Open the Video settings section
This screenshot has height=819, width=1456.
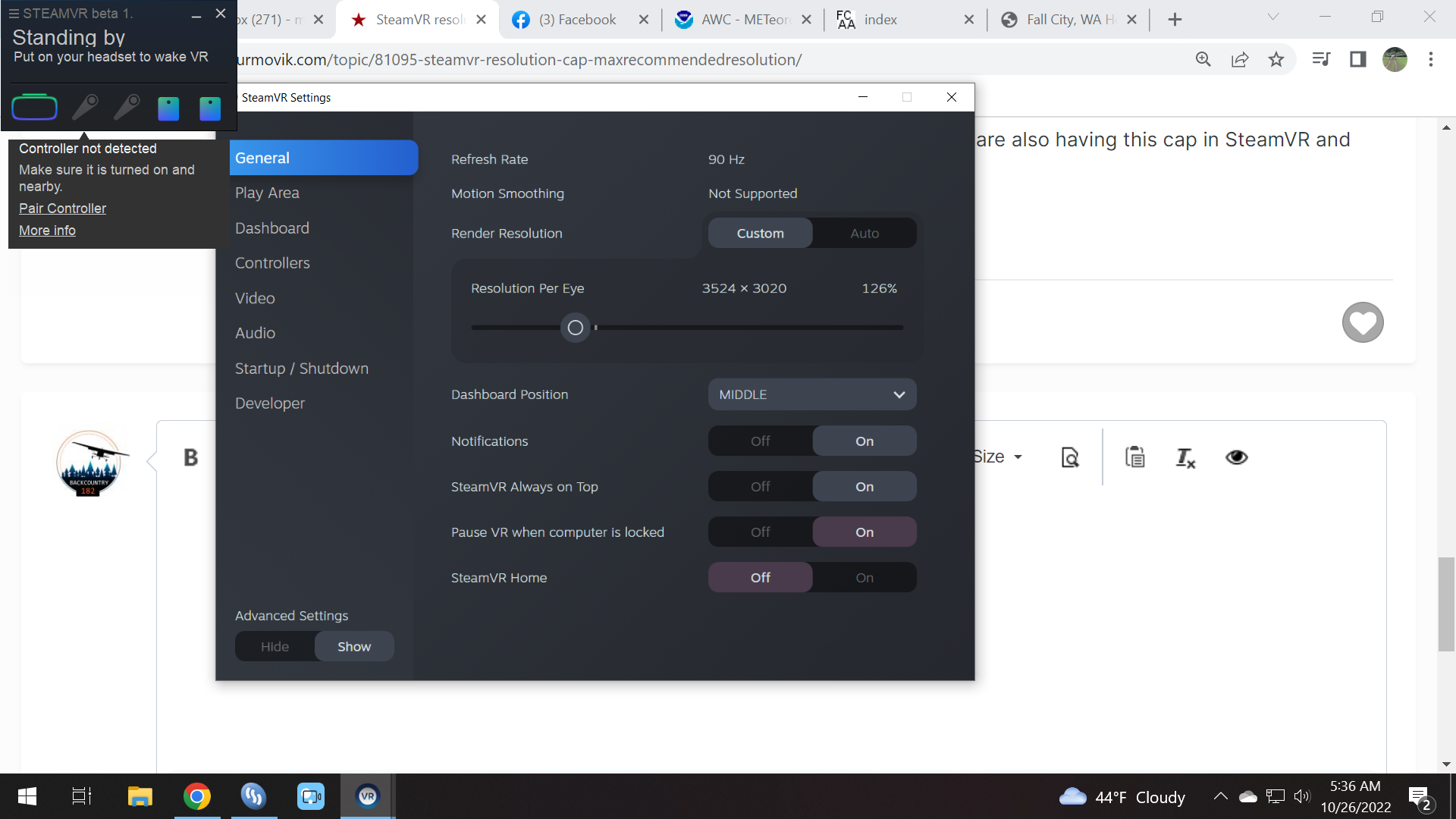255,298
